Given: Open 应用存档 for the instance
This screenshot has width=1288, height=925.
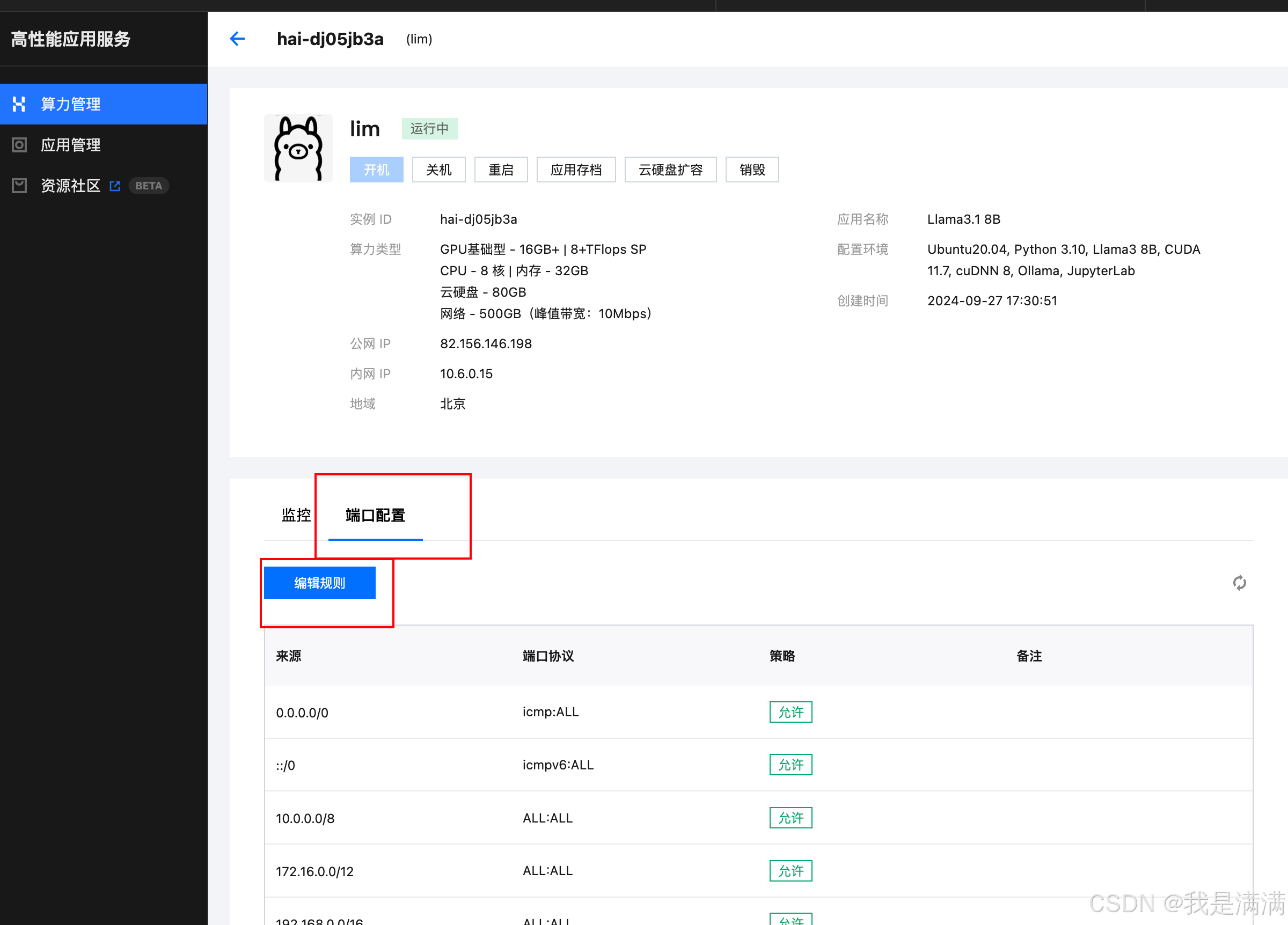Looking at the screenshot, I should pos(576,170).
